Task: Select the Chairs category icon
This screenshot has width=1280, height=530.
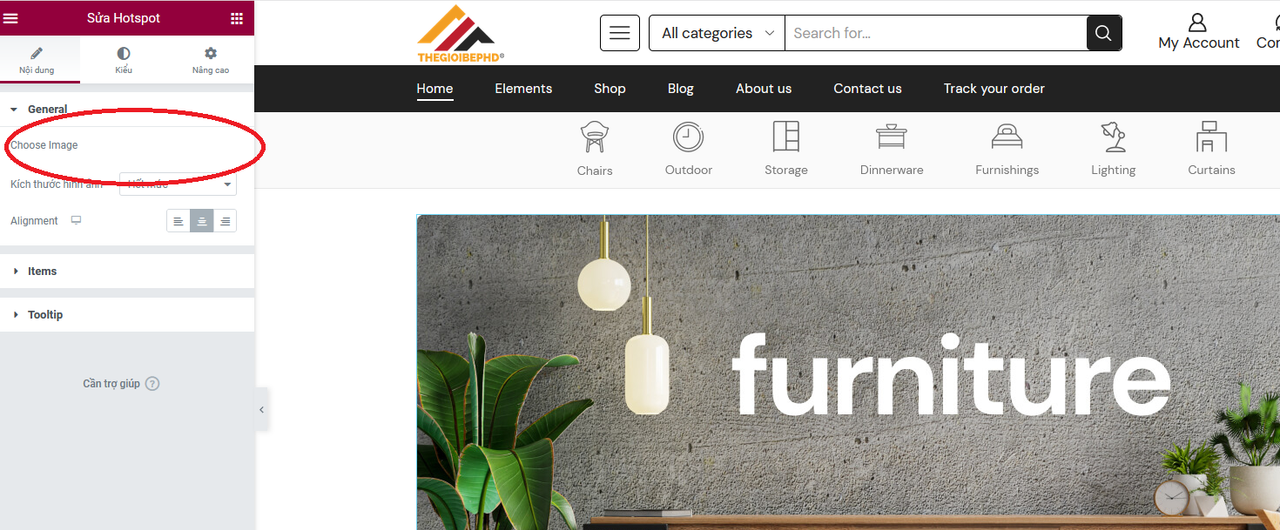Action: 595,137
